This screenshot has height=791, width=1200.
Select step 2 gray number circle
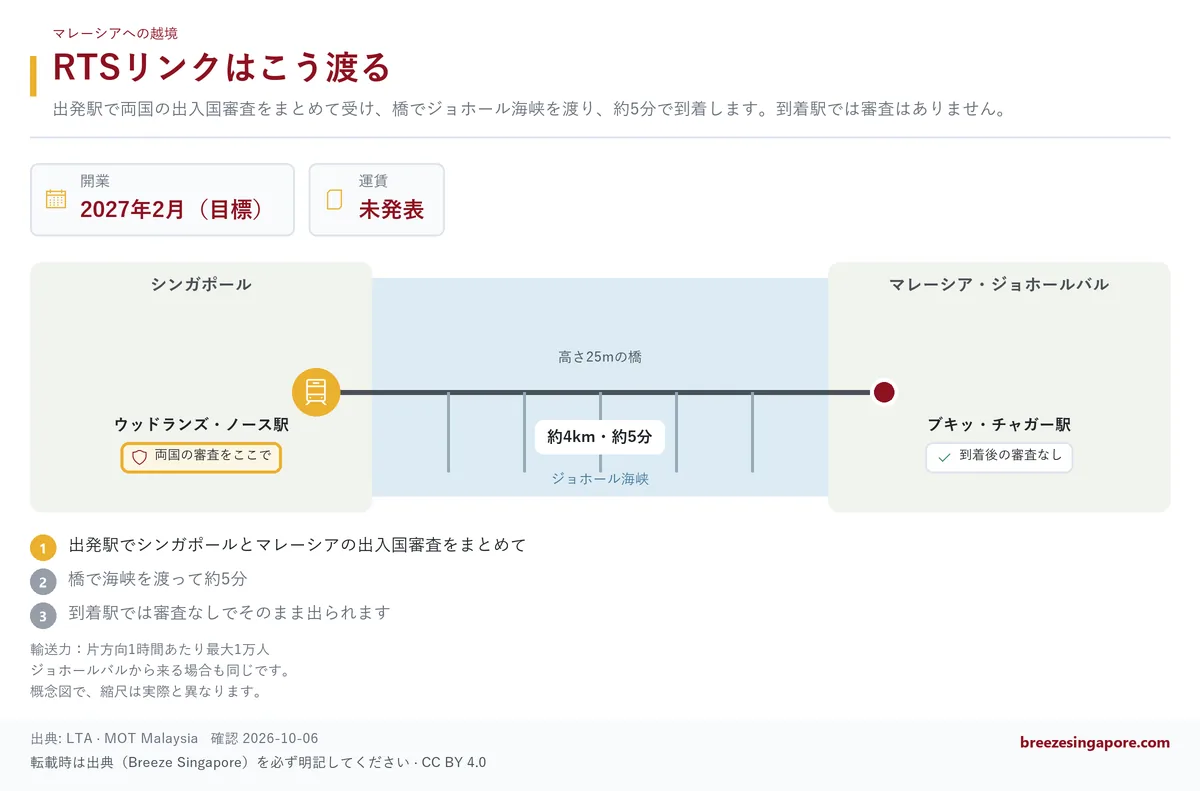click(43, 582)
